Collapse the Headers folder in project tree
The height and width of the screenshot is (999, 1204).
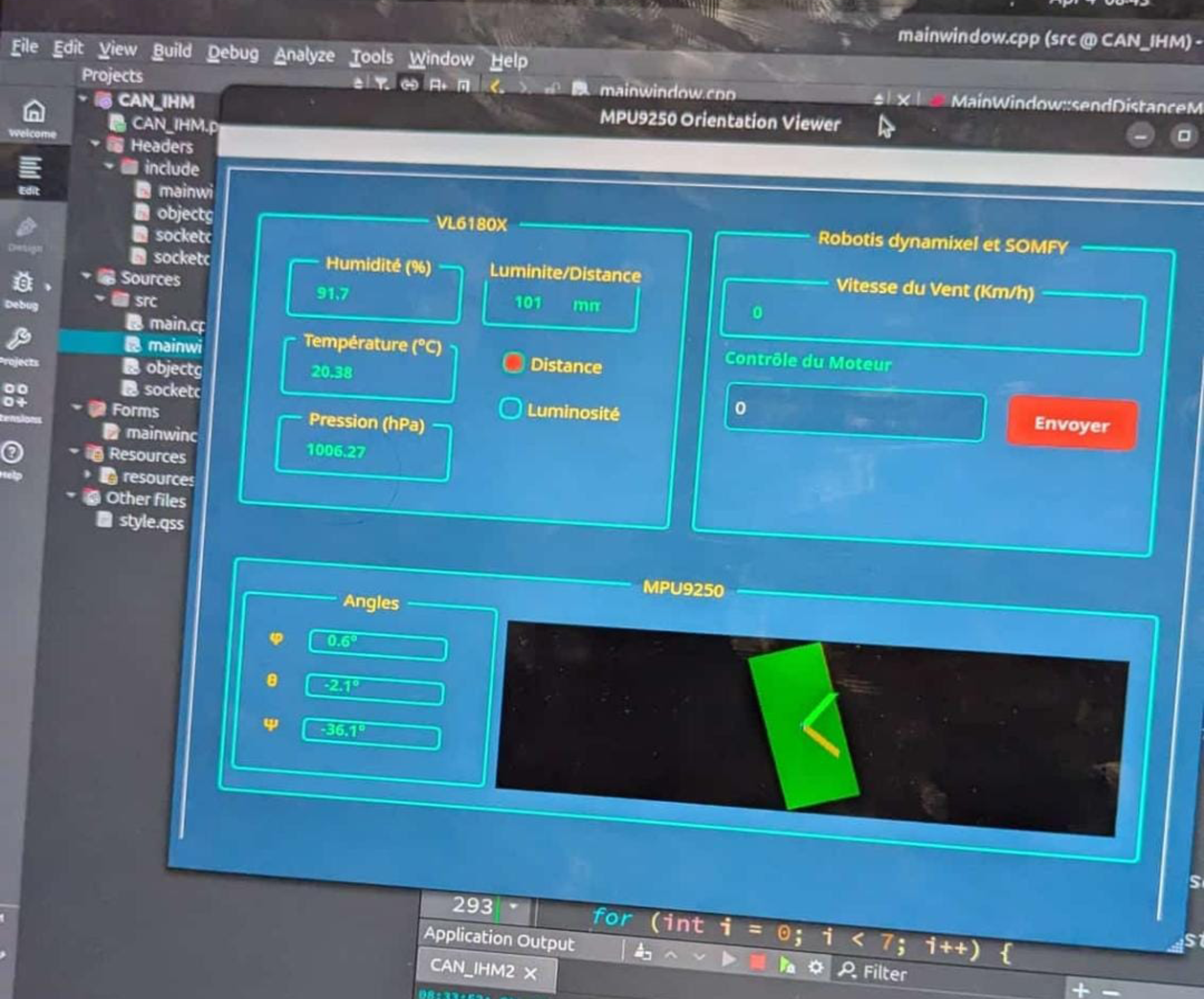pos(95,143)
